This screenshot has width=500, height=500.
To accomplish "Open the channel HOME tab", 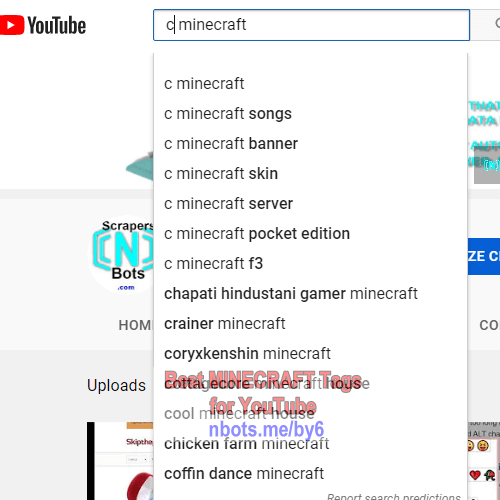I will point(135,325).
